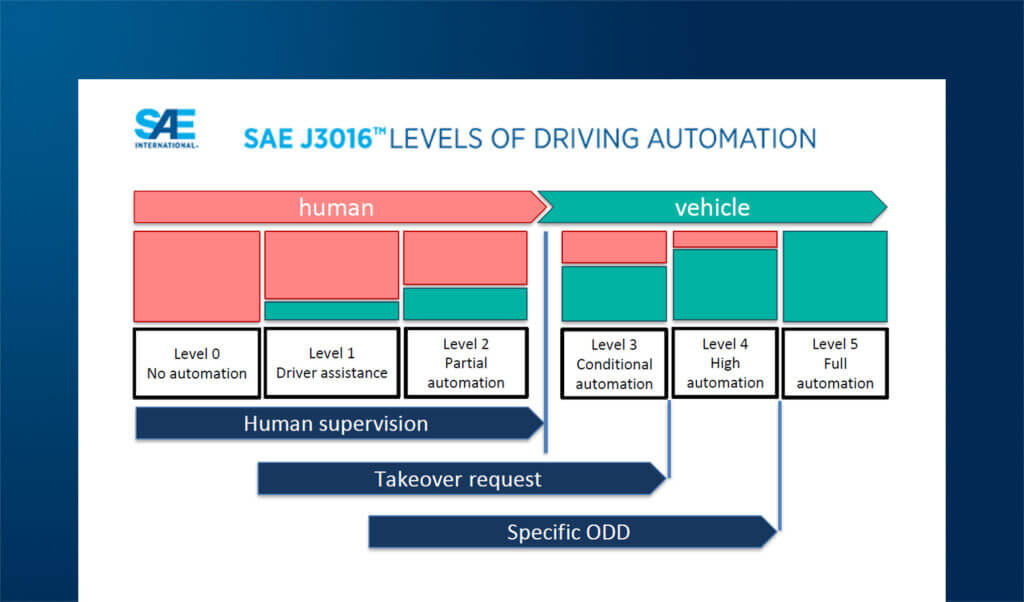Viewport: 1024px width, 602px height.
Task: Pick the red block above Level 0
Action: click(x=196, y=276)
